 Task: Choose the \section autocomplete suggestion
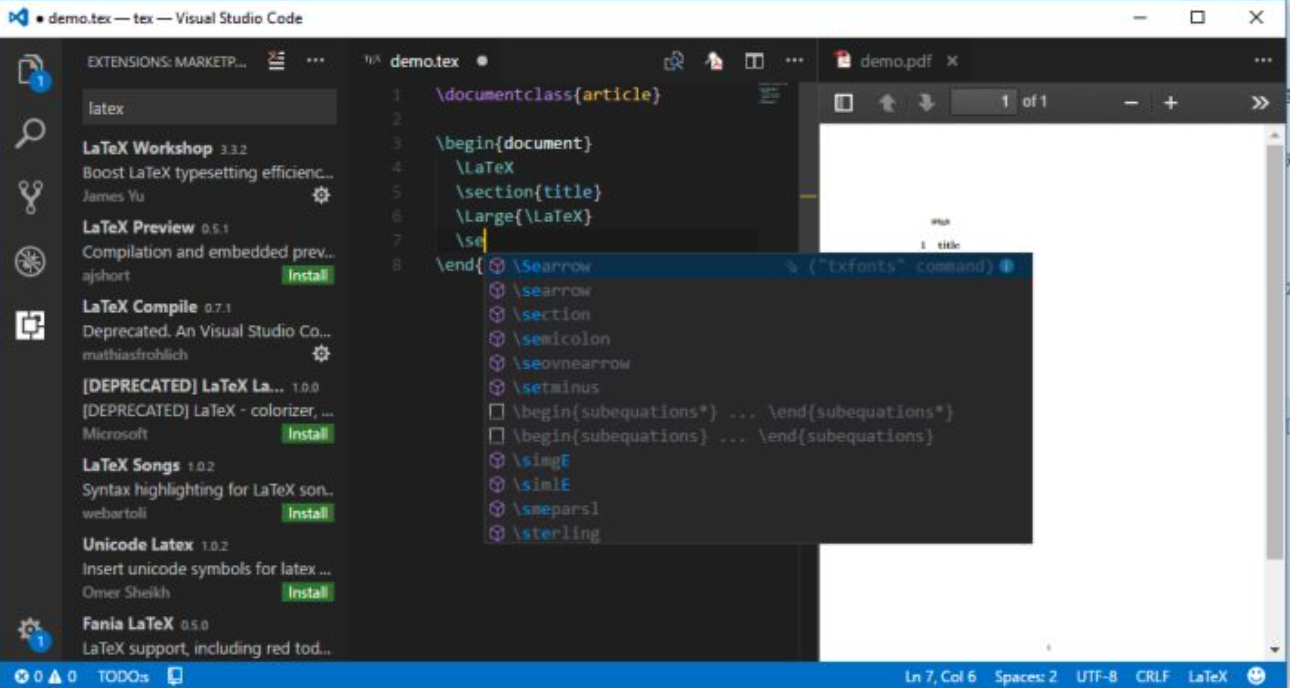758,314
